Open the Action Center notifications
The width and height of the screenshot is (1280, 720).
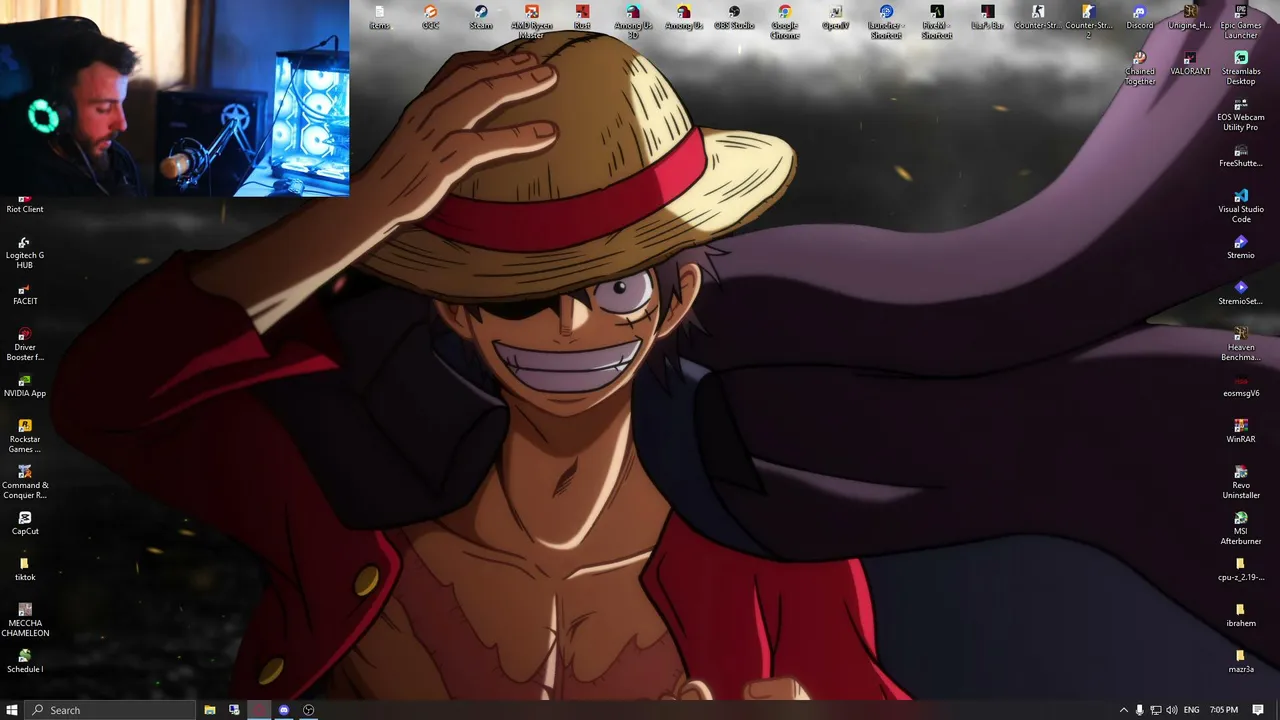pos(1258,710)
